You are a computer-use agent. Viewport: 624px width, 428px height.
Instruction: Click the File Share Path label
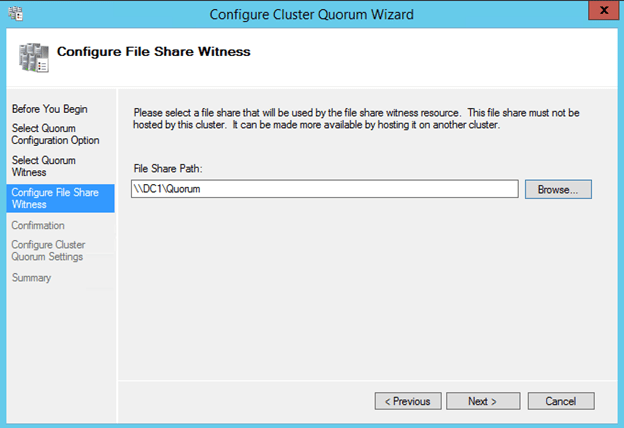(170, 168)
